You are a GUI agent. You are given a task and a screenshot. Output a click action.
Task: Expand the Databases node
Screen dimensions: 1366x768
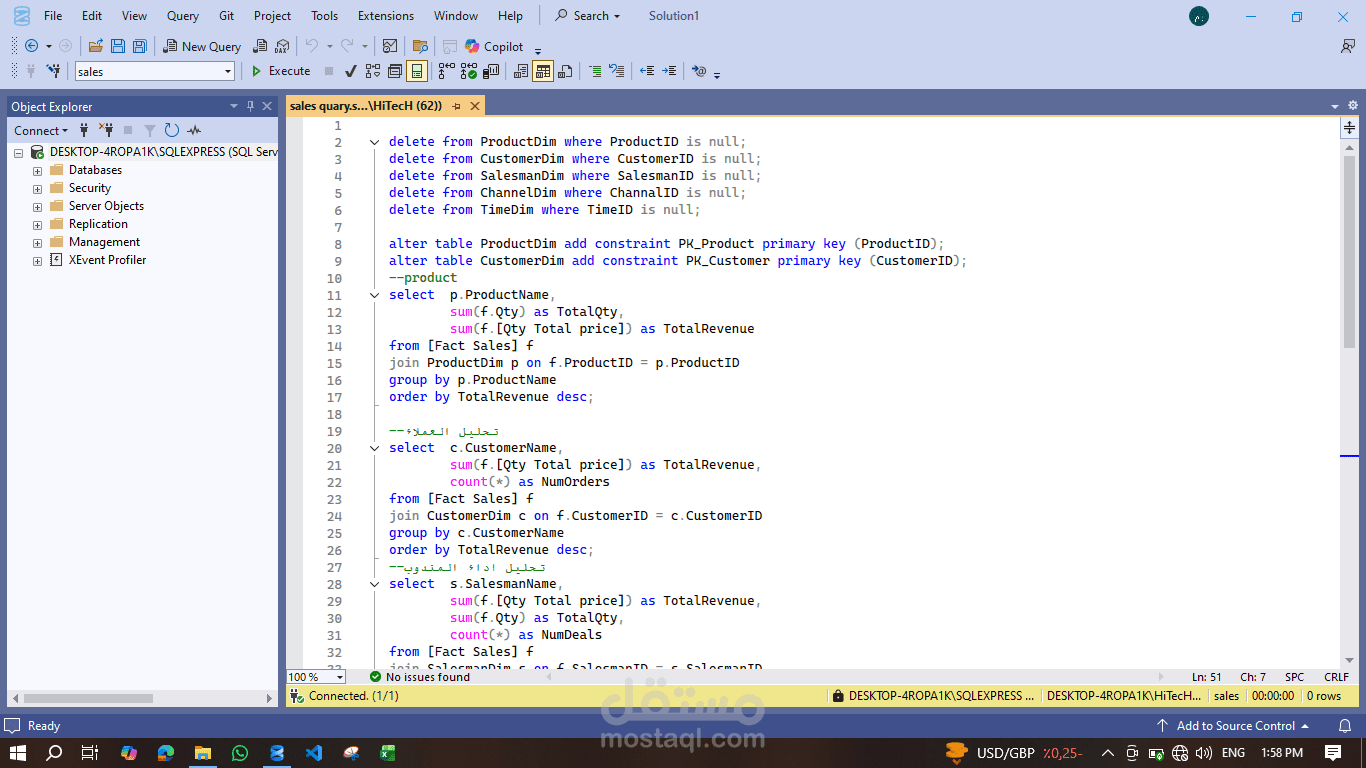(37, 171)
